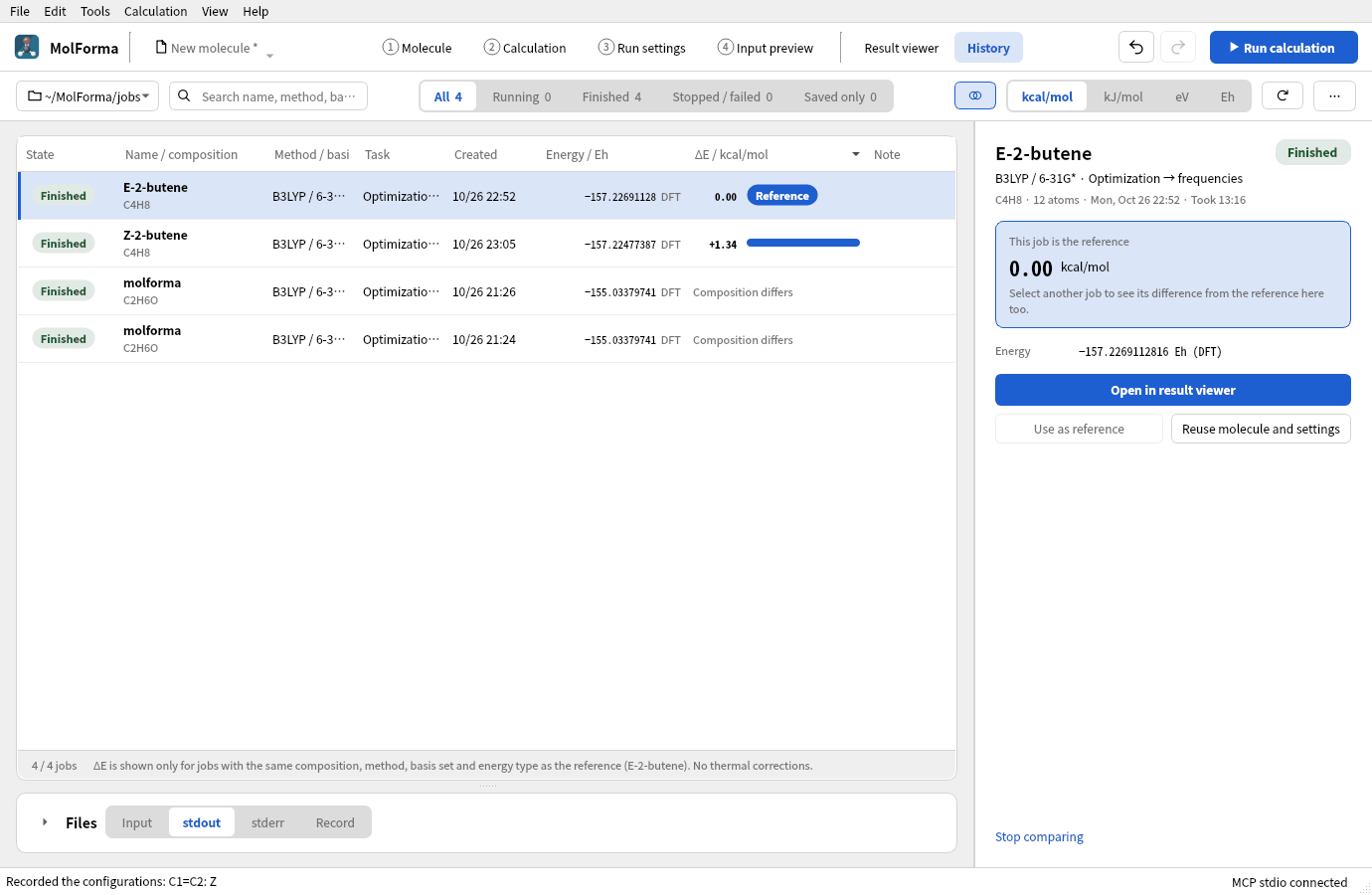
Task: Select the Z-2-butene job name
Action: tap(155, 235)
